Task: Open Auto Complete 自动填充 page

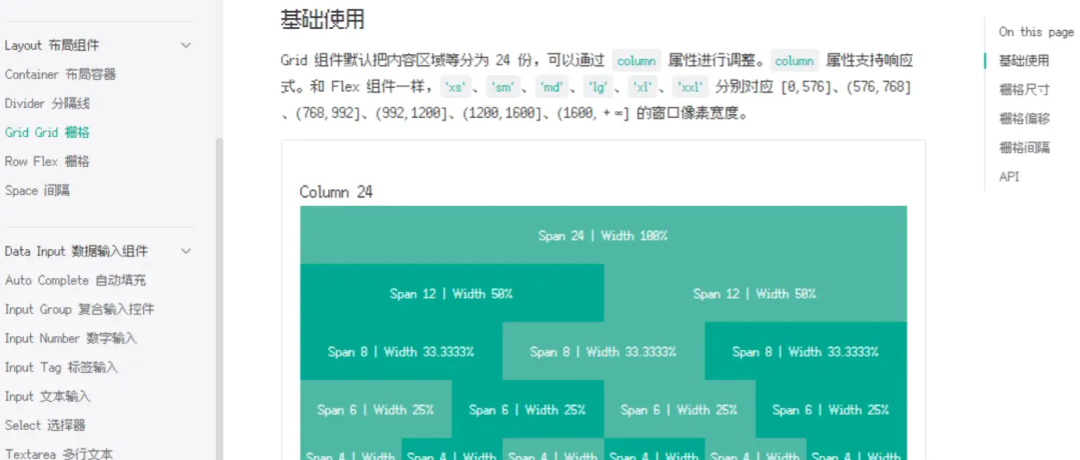Action: [75, 280]
